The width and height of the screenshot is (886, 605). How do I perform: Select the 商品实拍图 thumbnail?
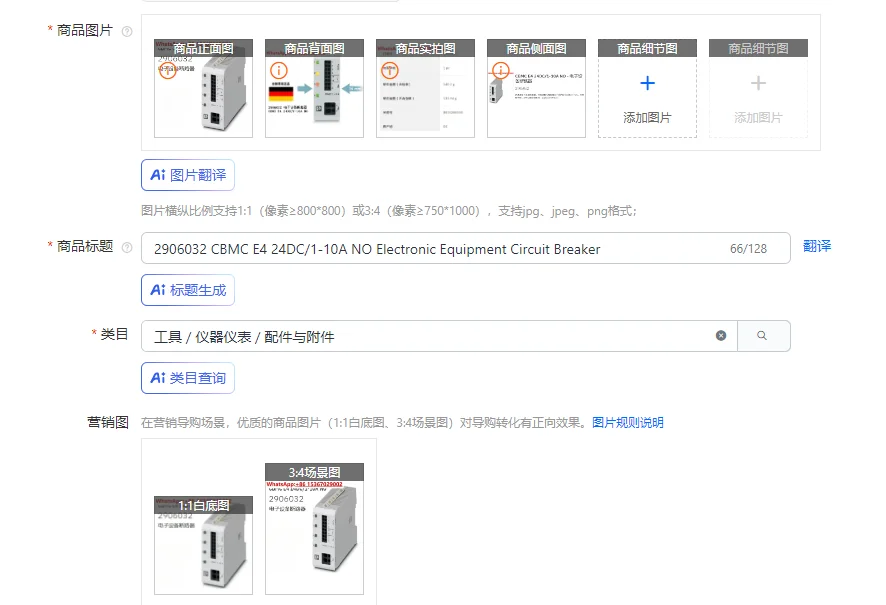425,88
